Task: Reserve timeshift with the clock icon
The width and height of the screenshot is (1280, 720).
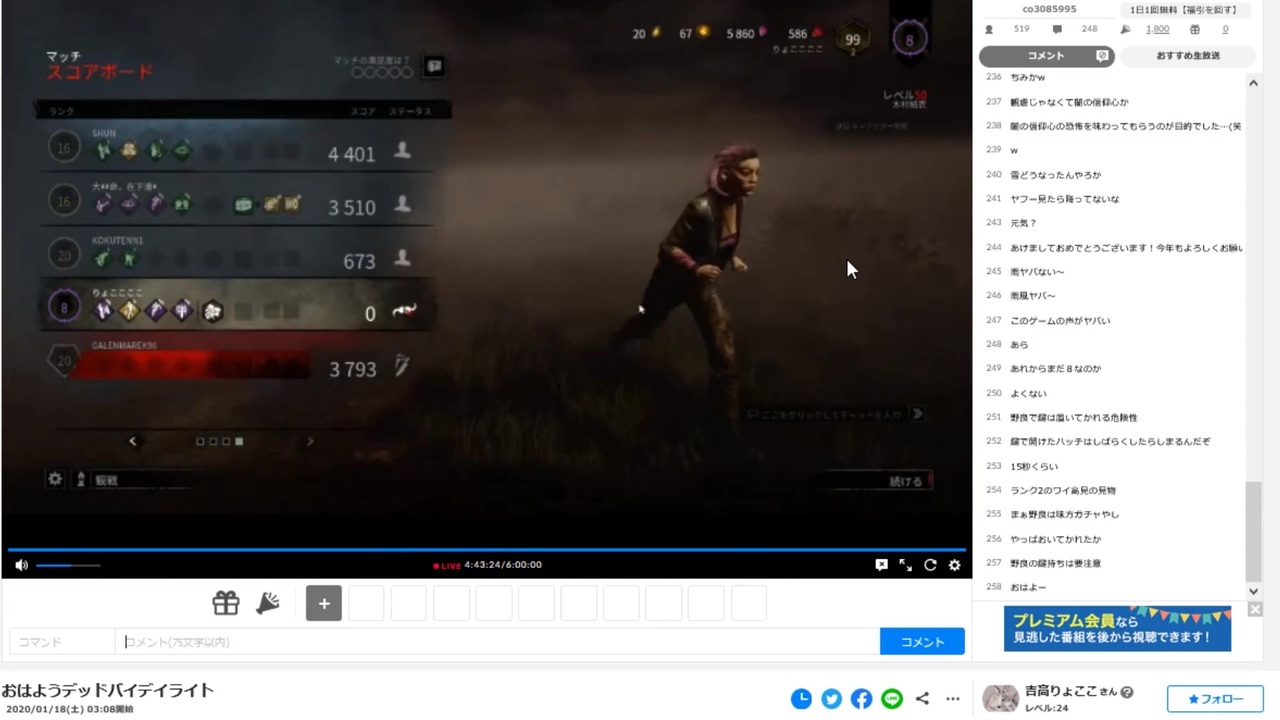Action: 801,699
